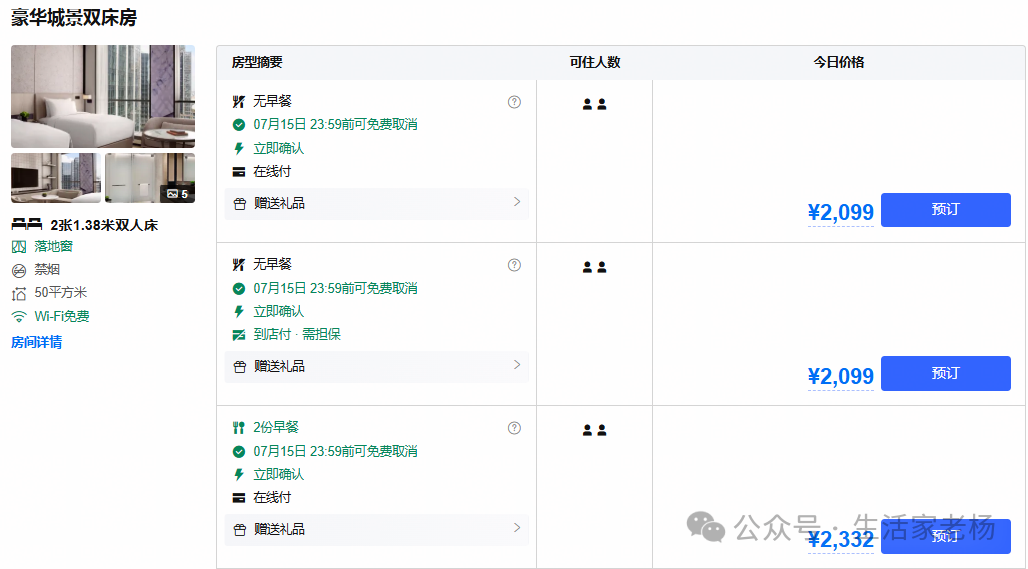This screenshot has width=1028, height=569.
Task: Open the 房间详情 link
Action: click(x=37, y=342)
